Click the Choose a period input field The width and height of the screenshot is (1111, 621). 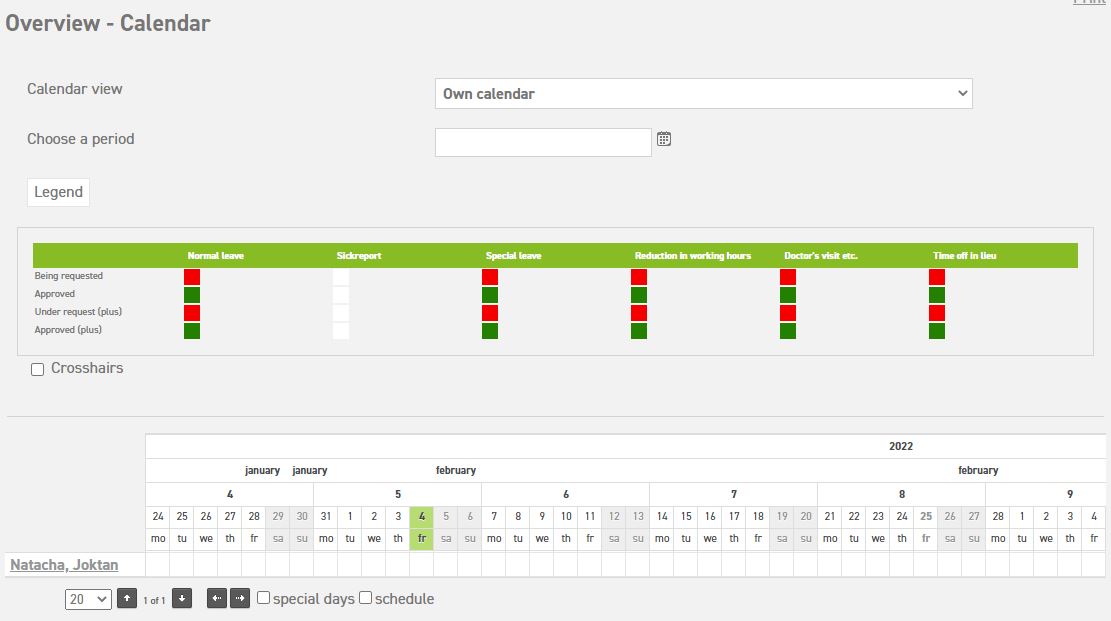[x=543, y=141]
